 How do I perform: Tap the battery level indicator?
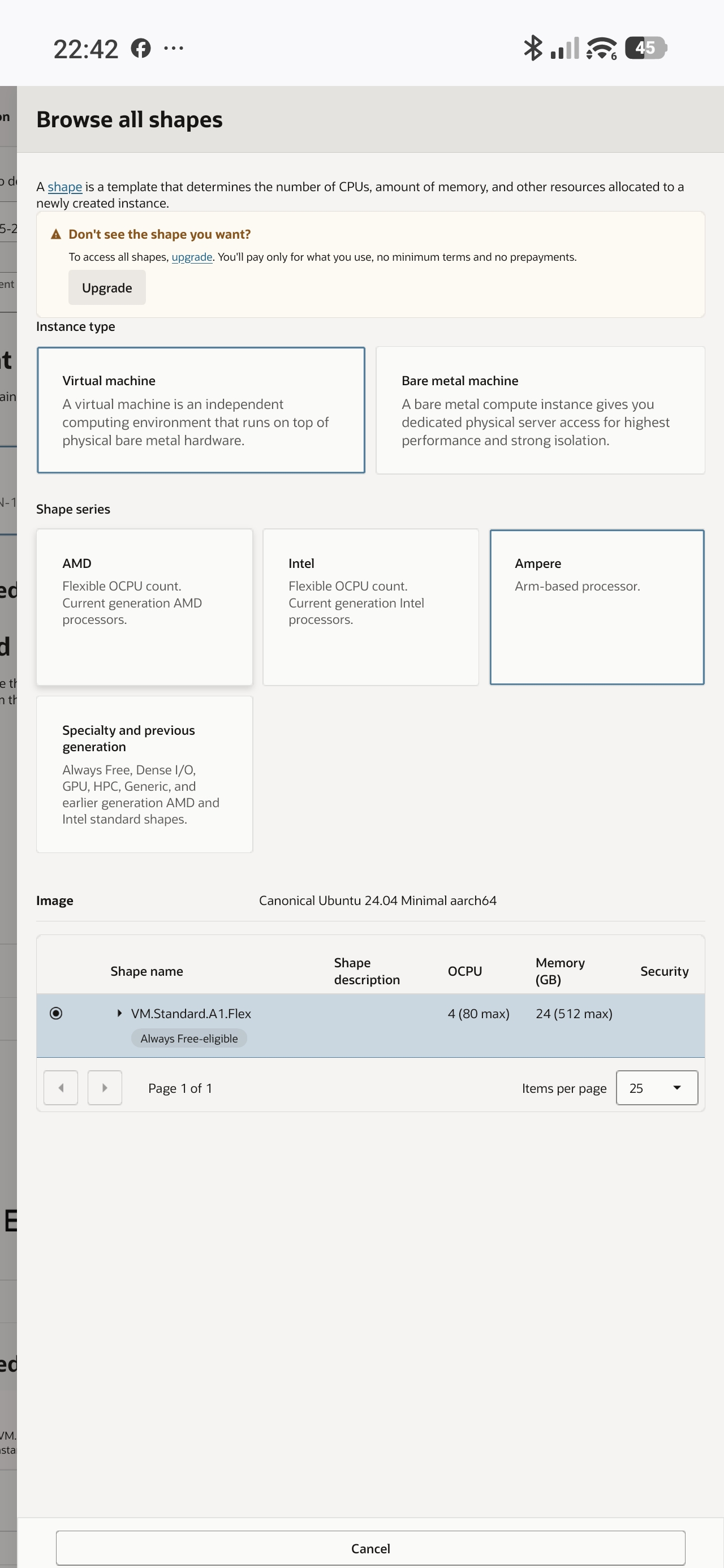(x=646, y=48)
